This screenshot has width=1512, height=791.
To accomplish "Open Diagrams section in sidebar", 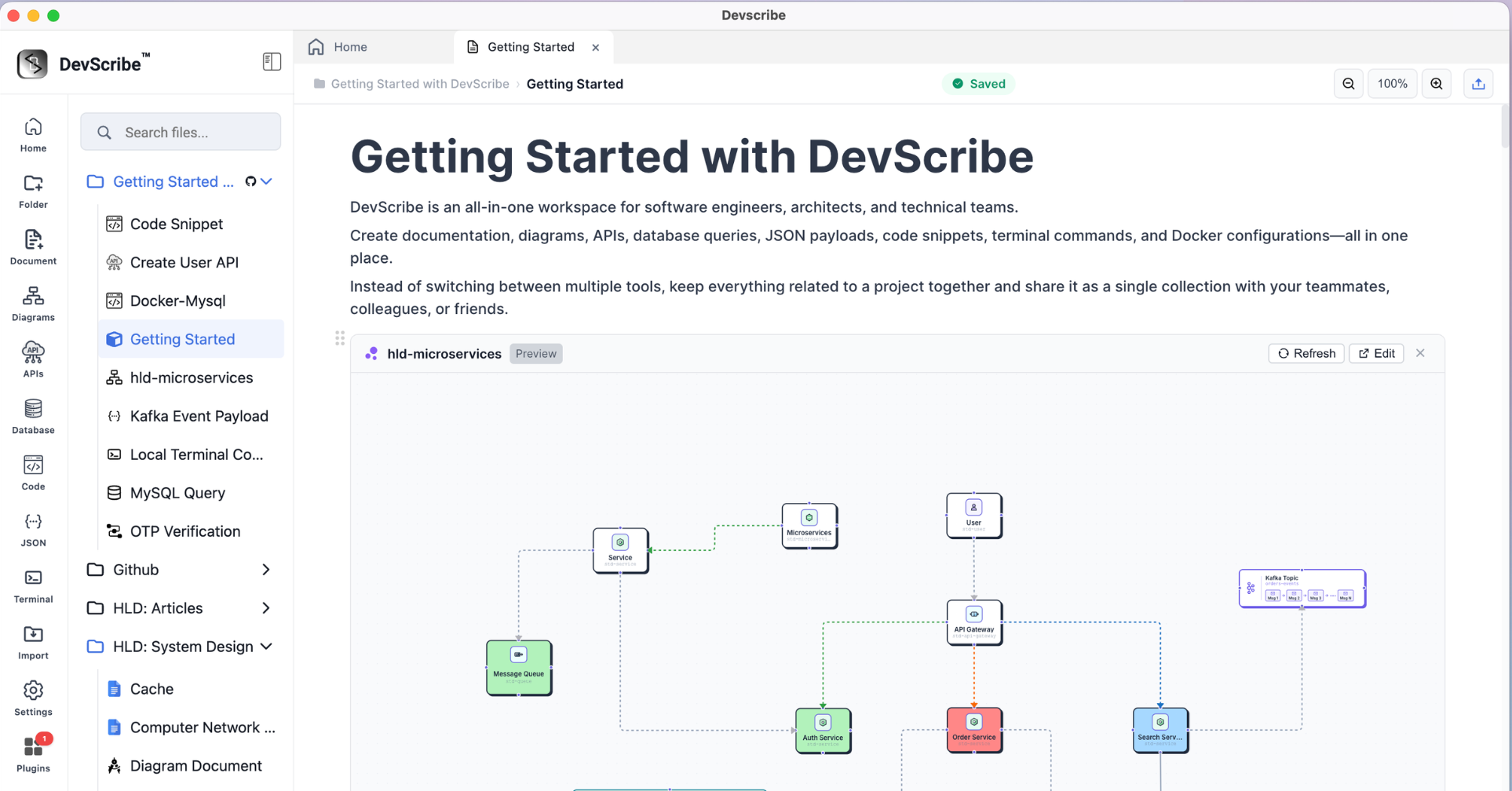I will [33, 304].
